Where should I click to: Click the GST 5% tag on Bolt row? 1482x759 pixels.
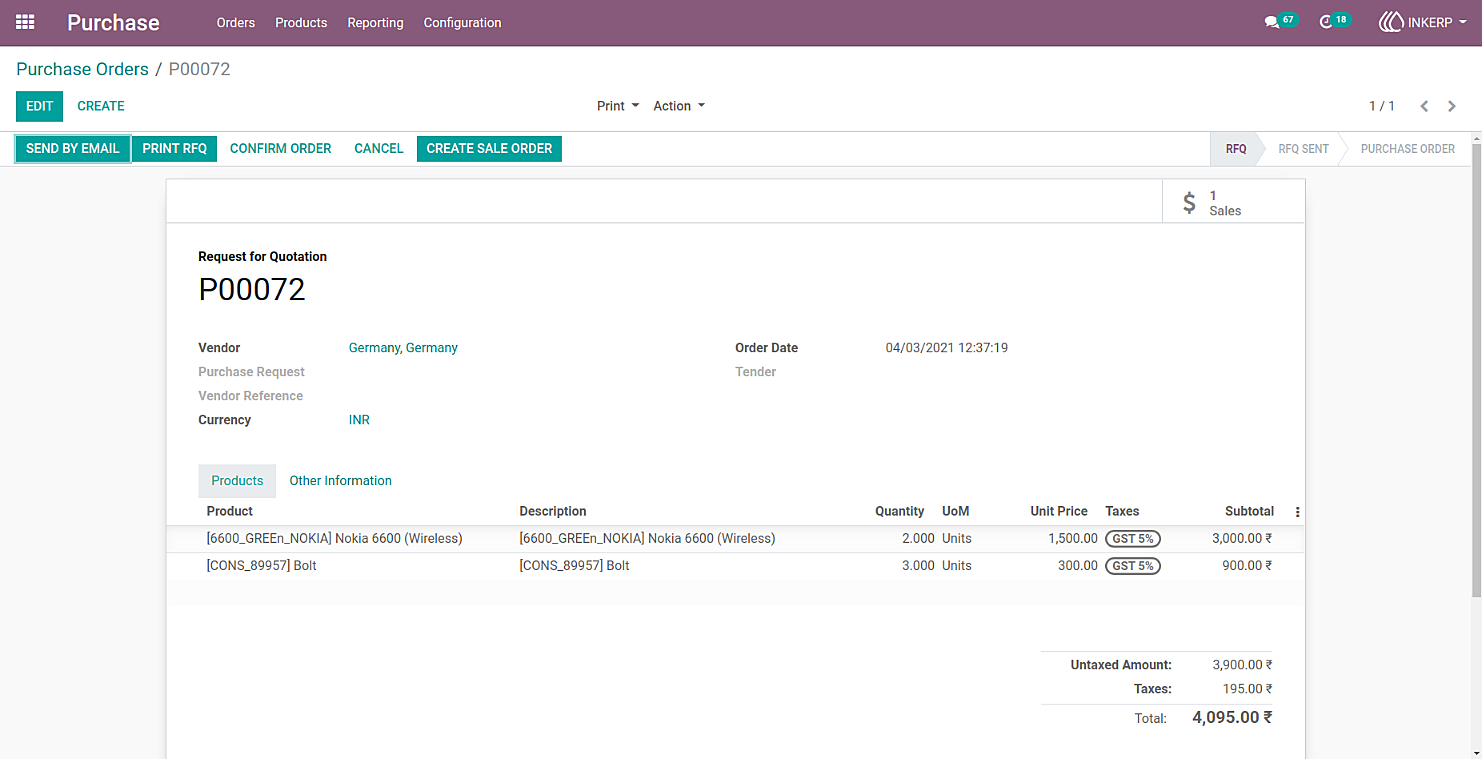pyautogui.click(x=1133, y=566)
